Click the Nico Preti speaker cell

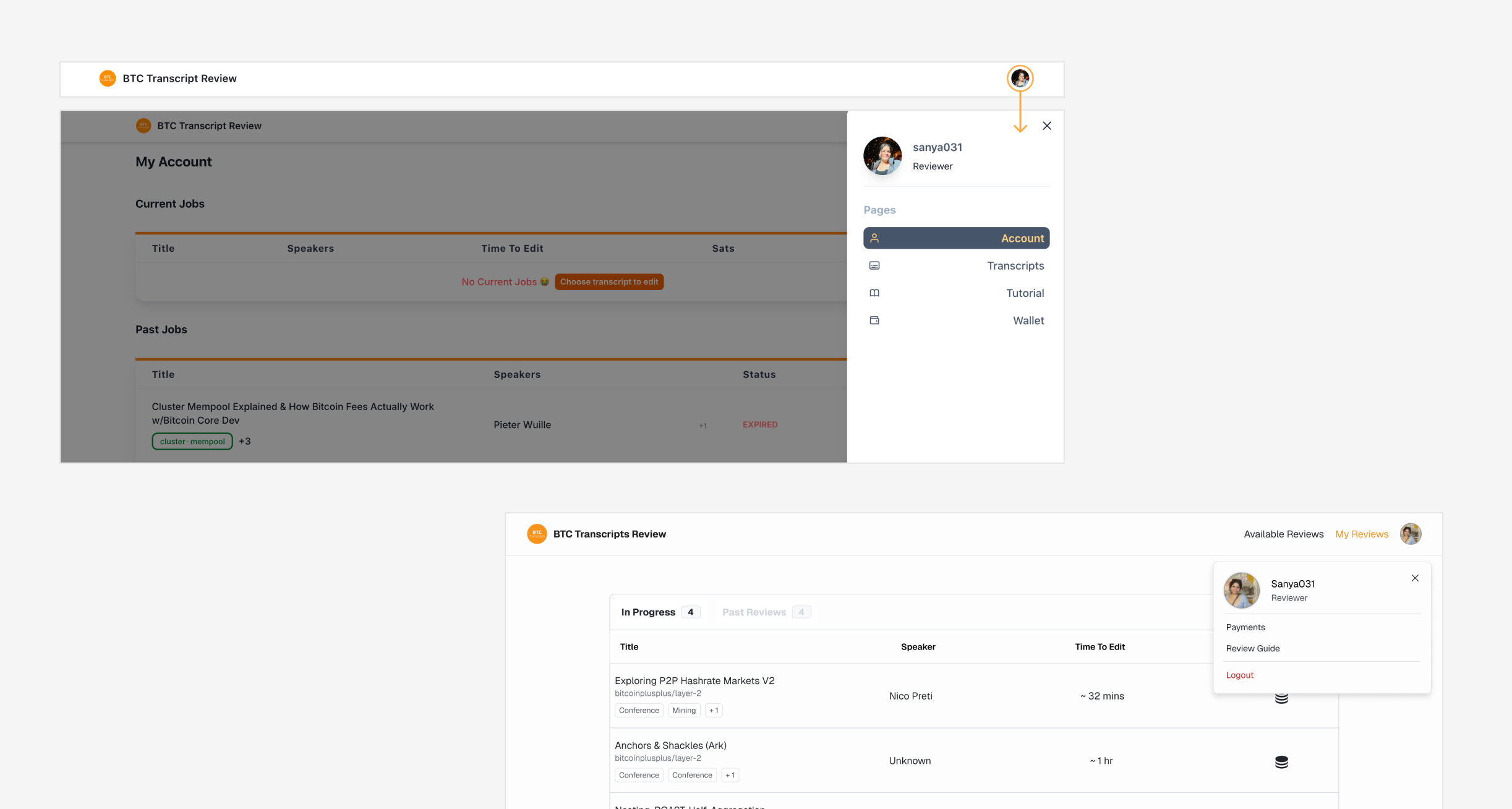910,696
